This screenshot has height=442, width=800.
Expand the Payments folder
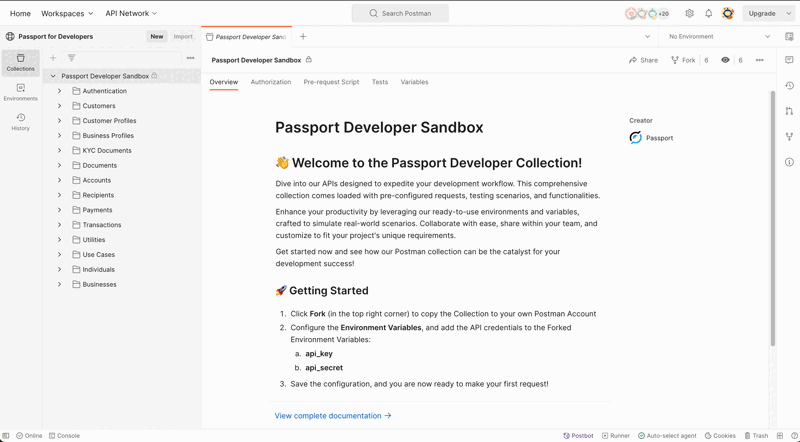(59, 210)
